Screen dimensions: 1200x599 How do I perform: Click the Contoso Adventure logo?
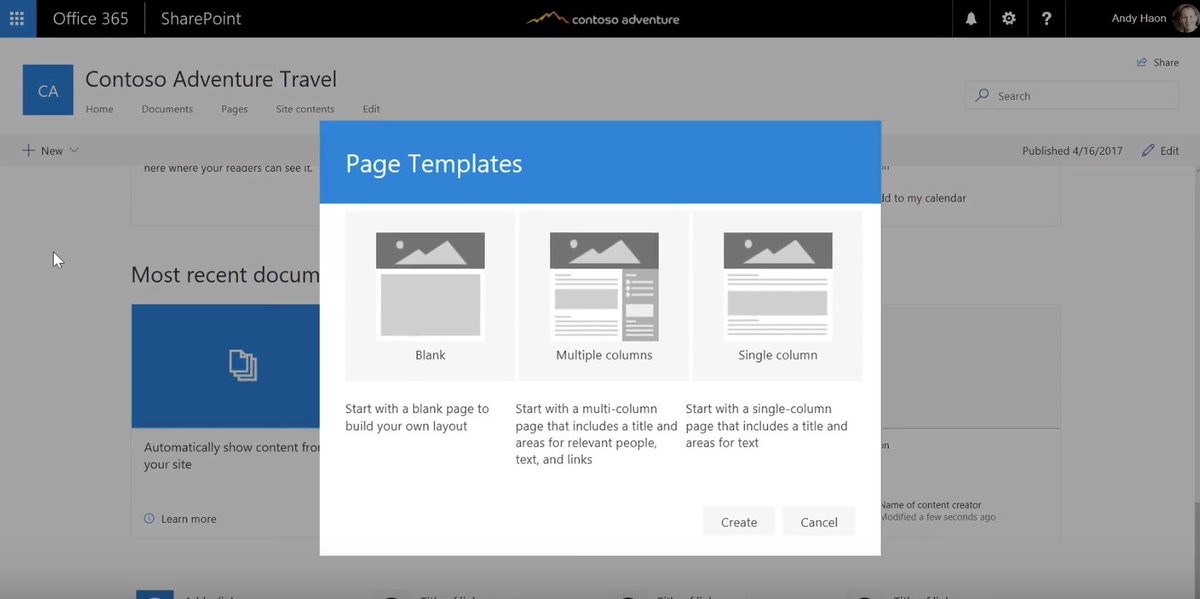point(602,18)
